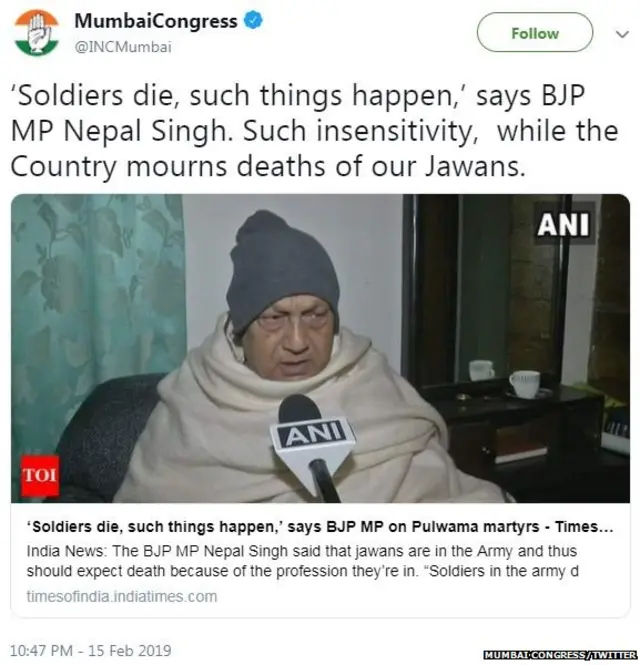Visit the @INCMumbai handle

[x=123, y=47]
